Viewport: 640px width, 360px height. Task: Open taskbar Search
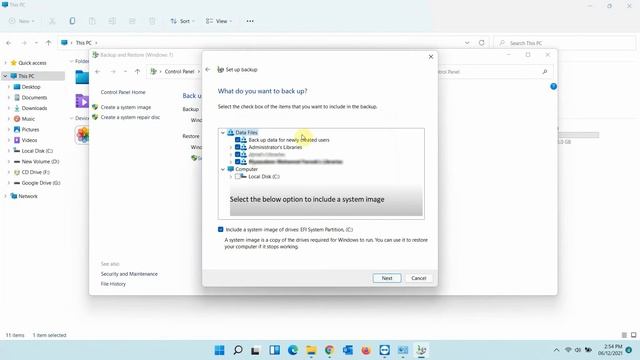coord(238,350)
